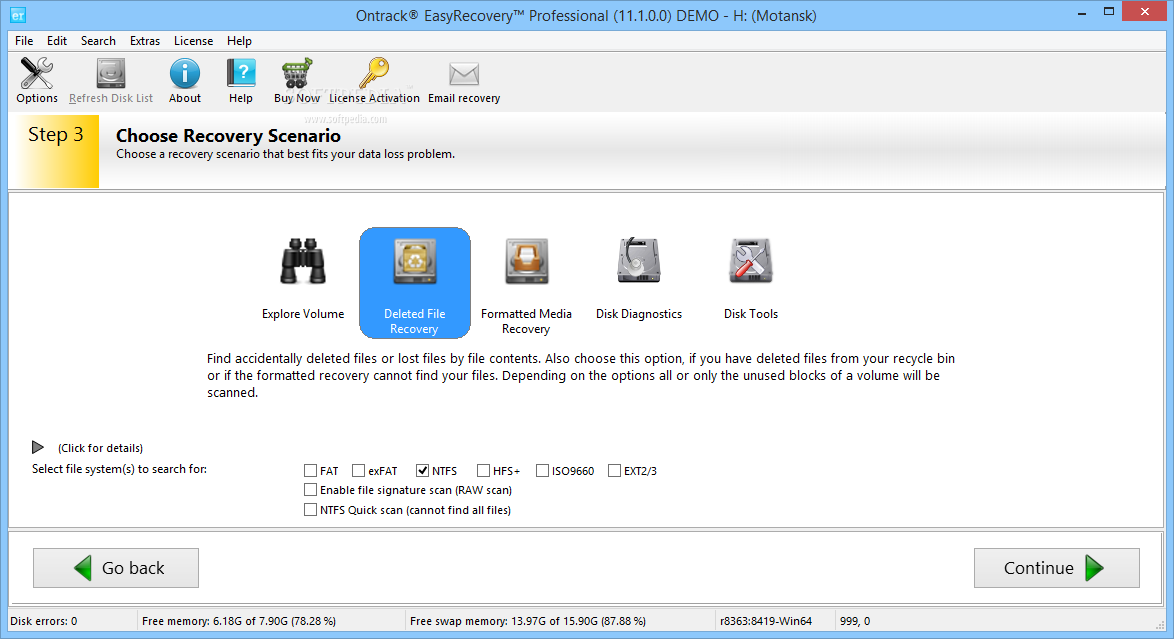Open the Help menu in menu bar
The image size is (1174, 639).
point(239,40)
